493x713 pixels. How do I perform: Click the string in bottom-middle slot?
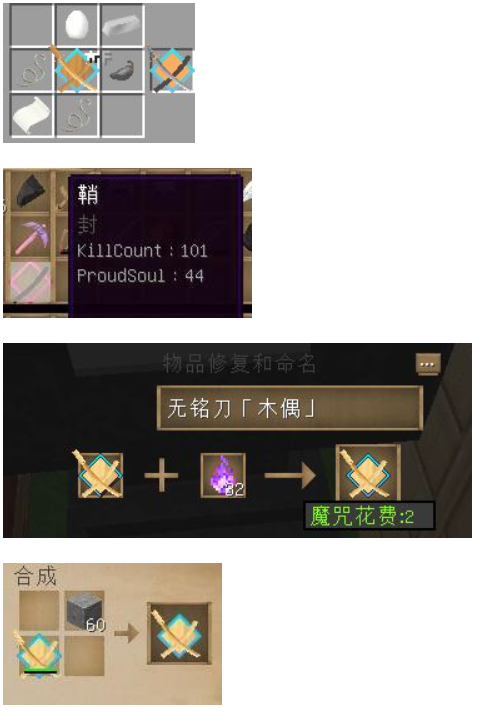[77, 115]
